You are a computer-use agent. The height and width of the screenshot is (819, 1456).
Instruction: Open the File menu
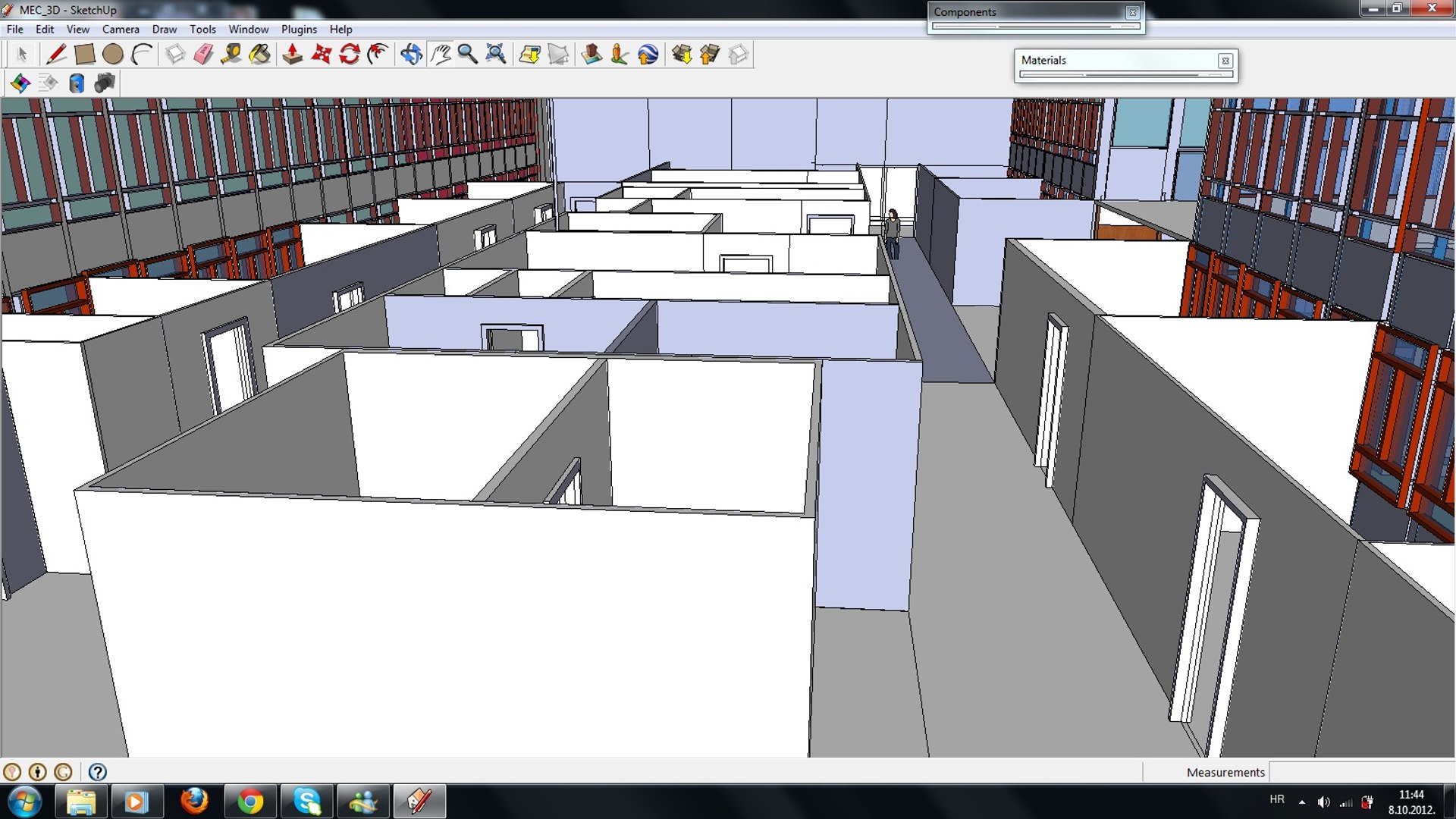(15, 29)
